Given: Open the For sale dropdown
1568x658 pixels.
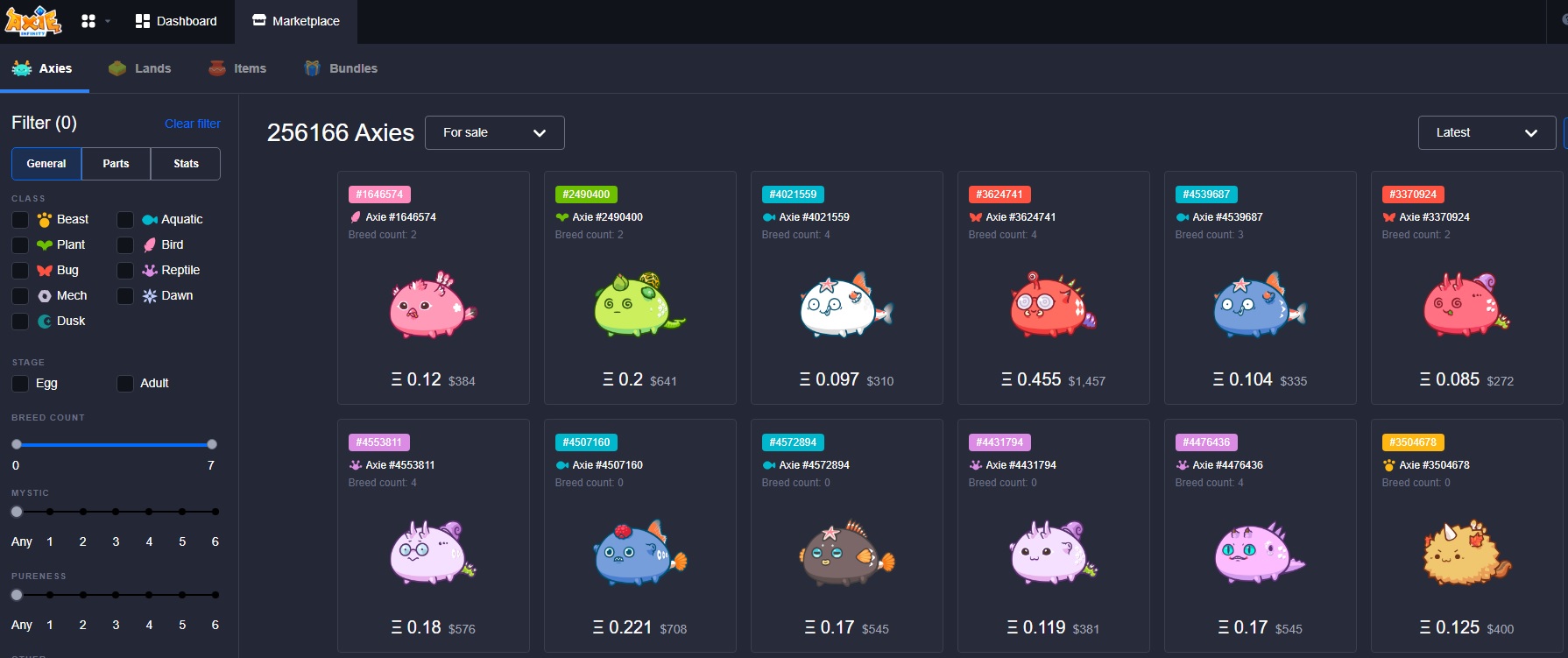Looking at the screenshot, I should (x=495, y=132).
